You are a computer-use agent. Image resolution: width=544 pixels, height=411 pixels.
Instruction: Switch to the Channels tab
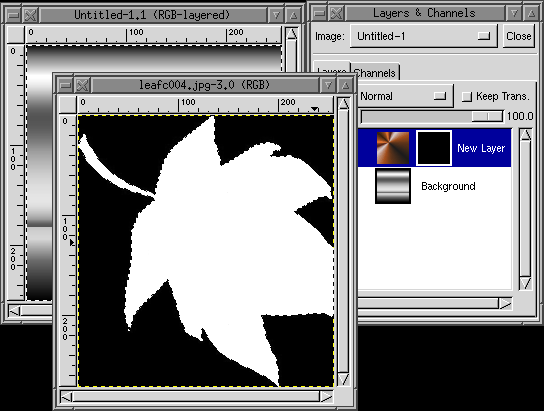[375, 73]
